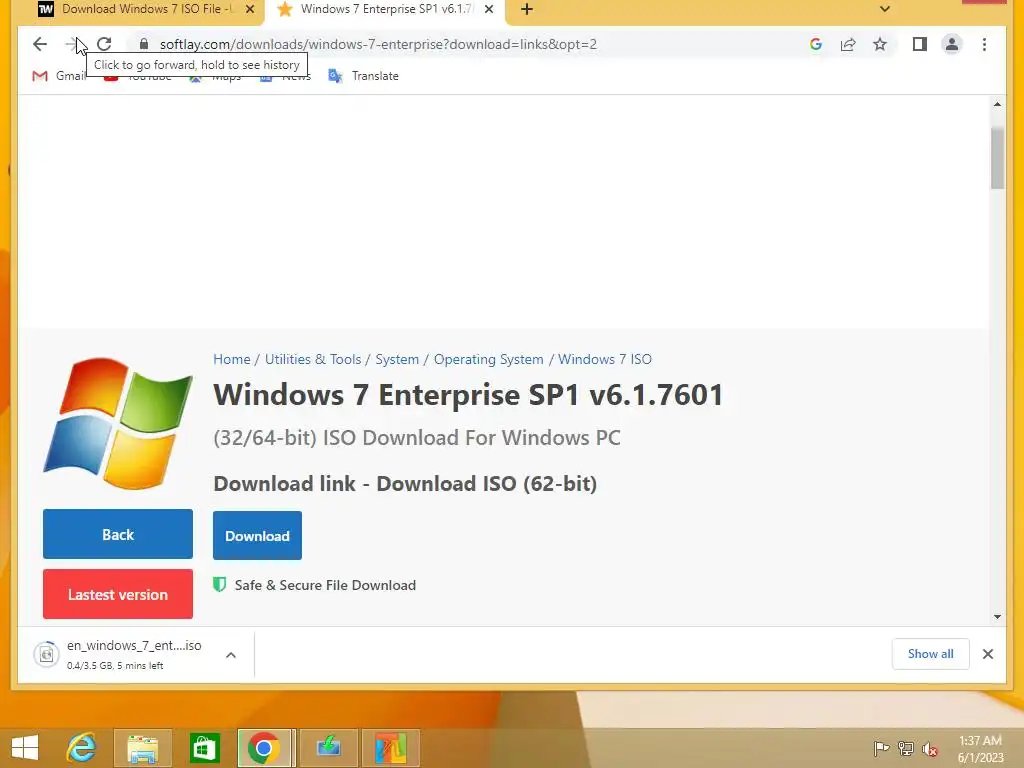The width and height of the screenshot is (1024, 768).
Task: Click the Chrome taskbar icon
Action: (x=264, y=748)
